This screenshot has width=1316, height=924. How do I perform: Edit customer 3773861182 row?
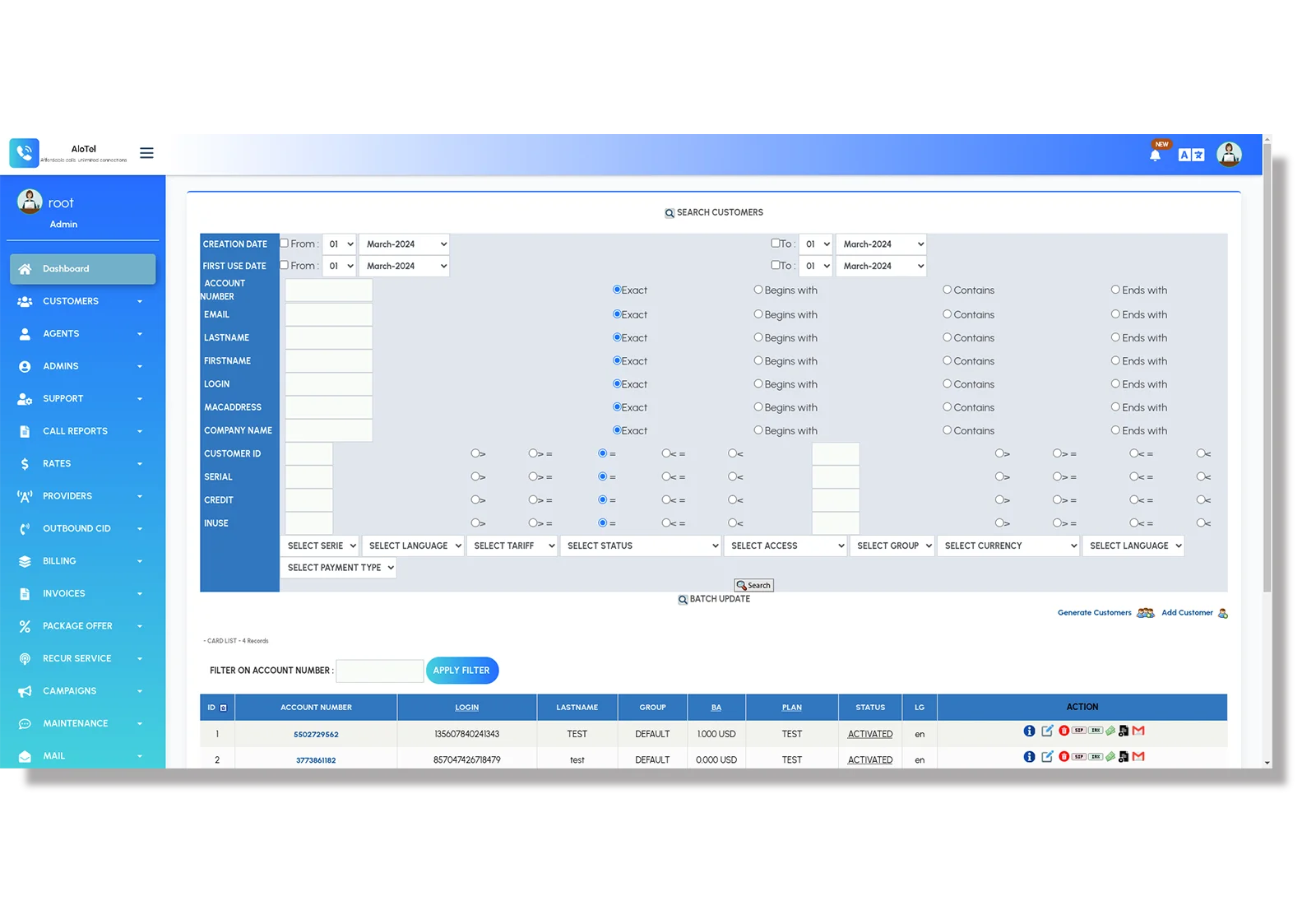coord(1047,756)
